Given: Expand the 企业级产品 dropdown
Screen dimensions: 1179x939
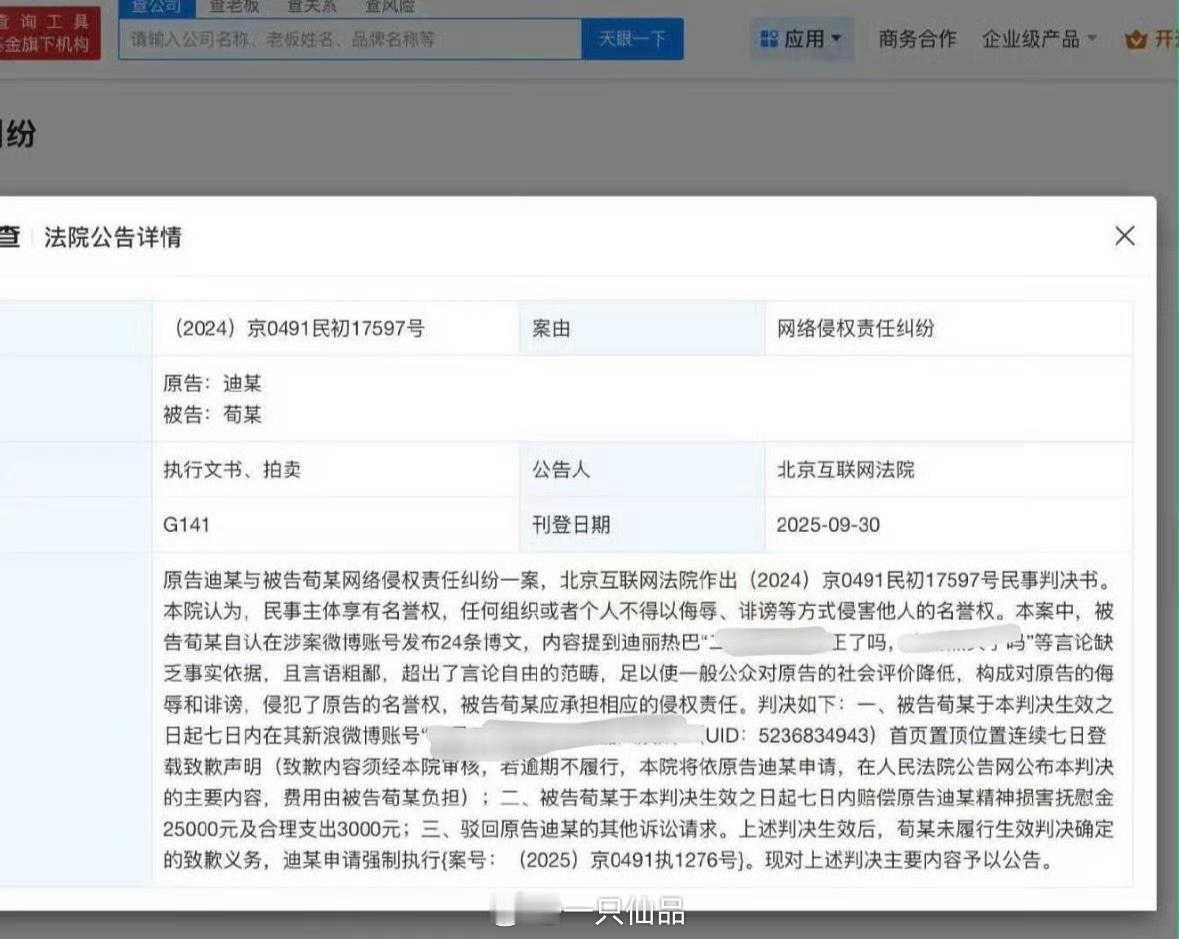Looking at the screenshot, I should point(1039,39).
